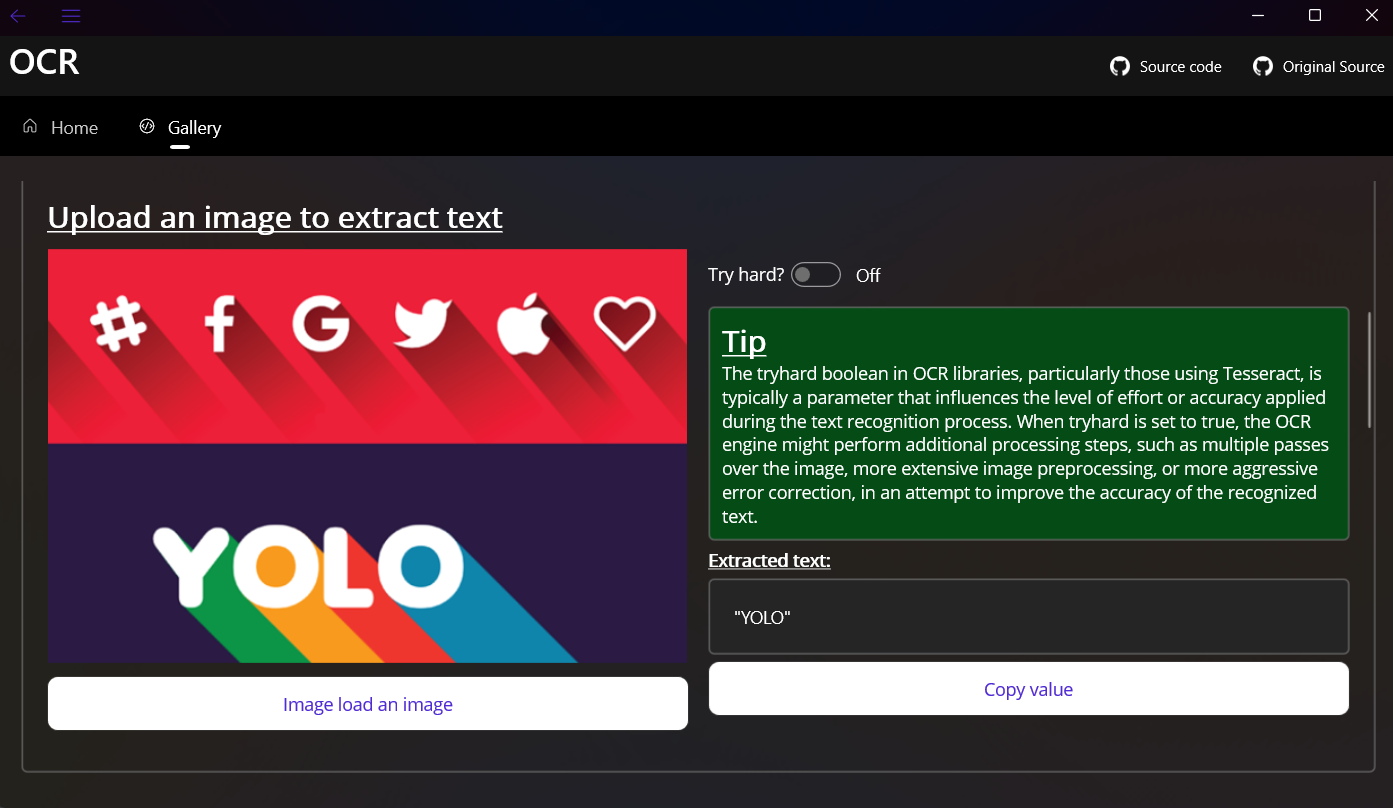Image resolution: width=1393 pixels, height=808 pixels.
Task: Open the Original Source link
Action: tap(1333, 67)
